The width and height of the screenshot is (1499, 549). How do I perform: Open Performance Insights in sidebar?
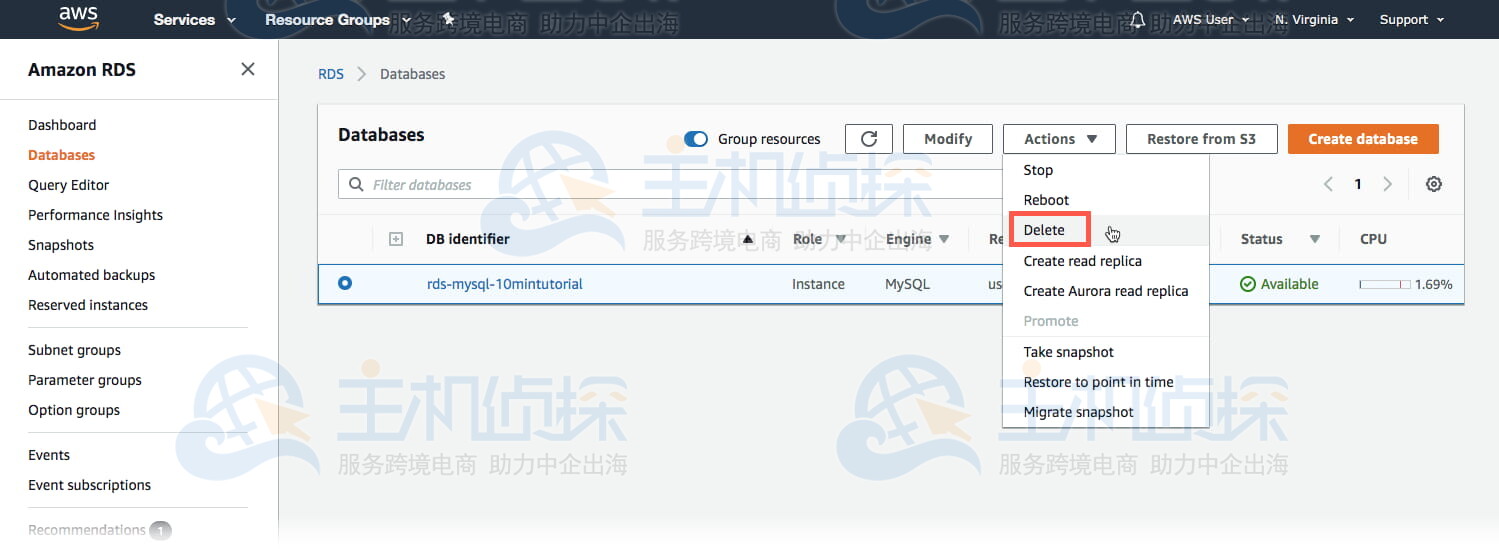[95, 215]
